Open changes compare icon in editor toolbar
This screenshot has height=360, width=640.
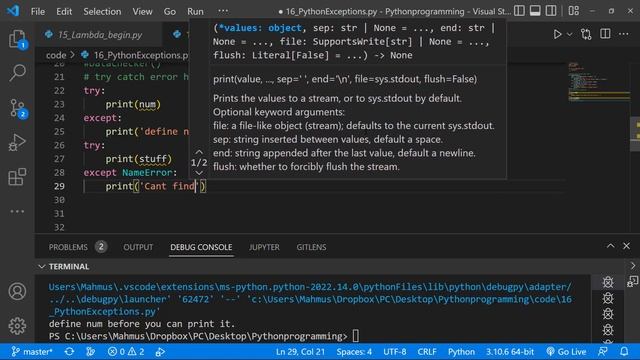tap(586, 34)
